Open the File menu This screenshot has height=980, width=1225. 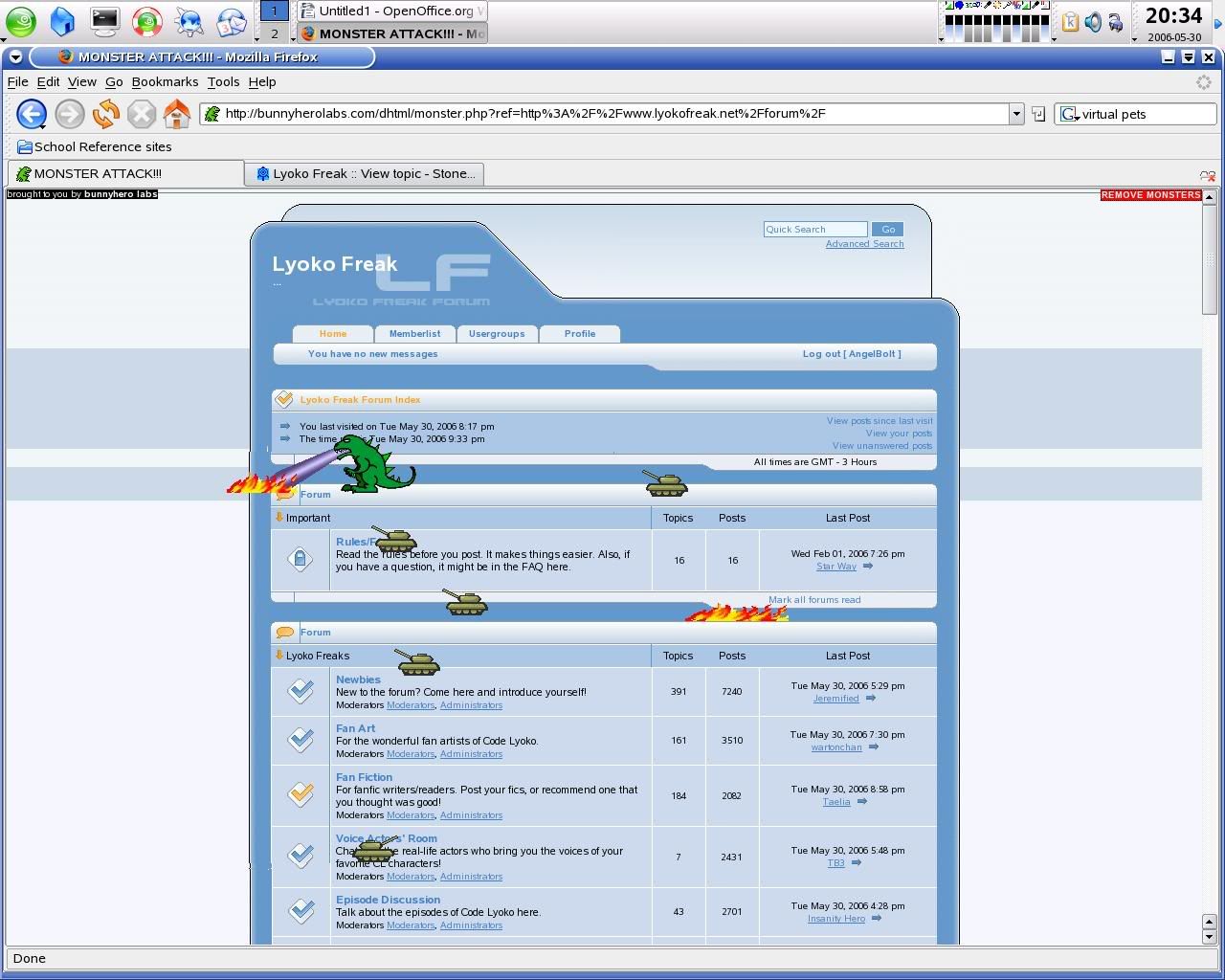tap(17, 82)
